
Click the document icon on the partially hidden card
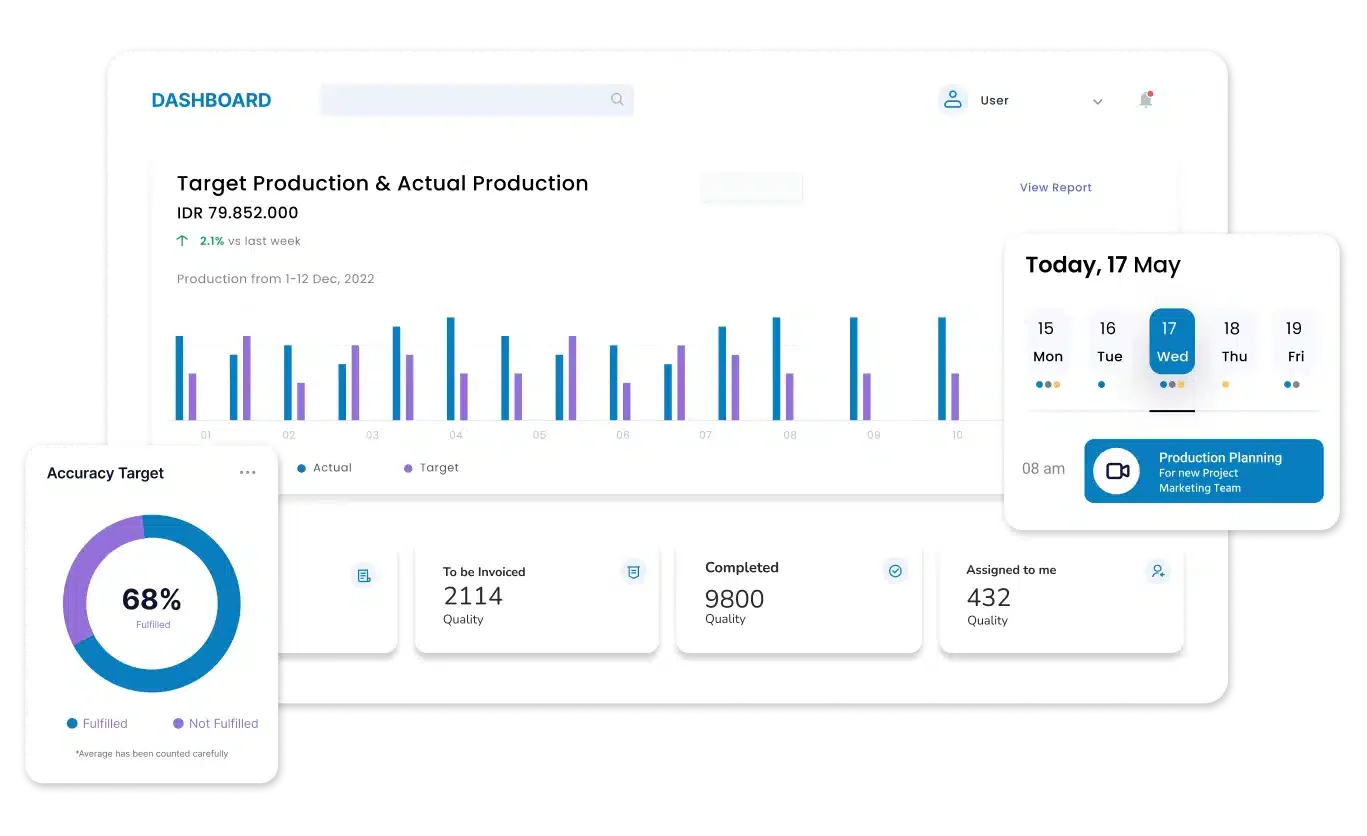[364, 576]
